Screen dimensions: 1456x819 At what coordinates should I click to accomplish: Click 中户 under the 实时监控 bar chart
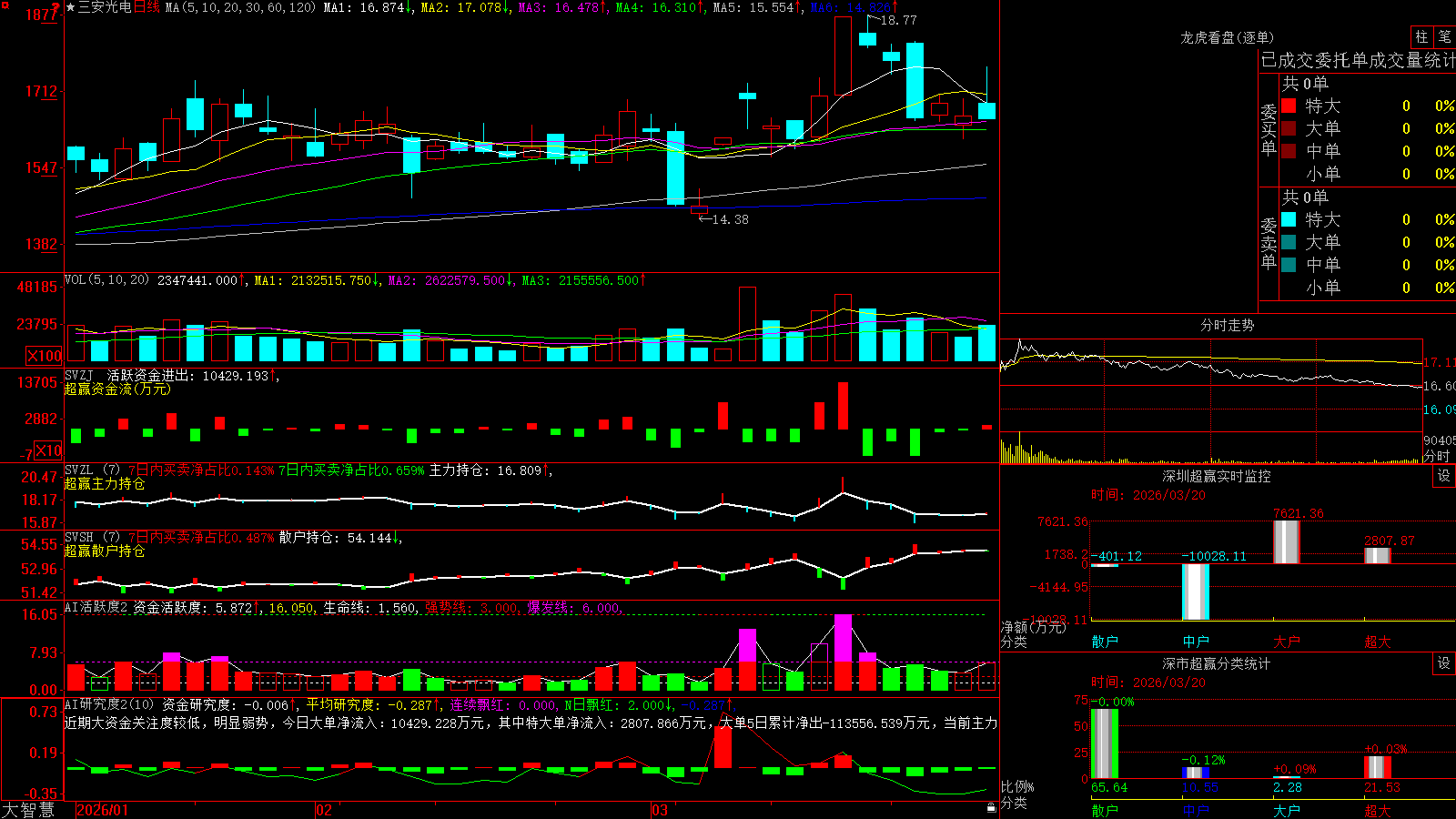(1196, 642)
